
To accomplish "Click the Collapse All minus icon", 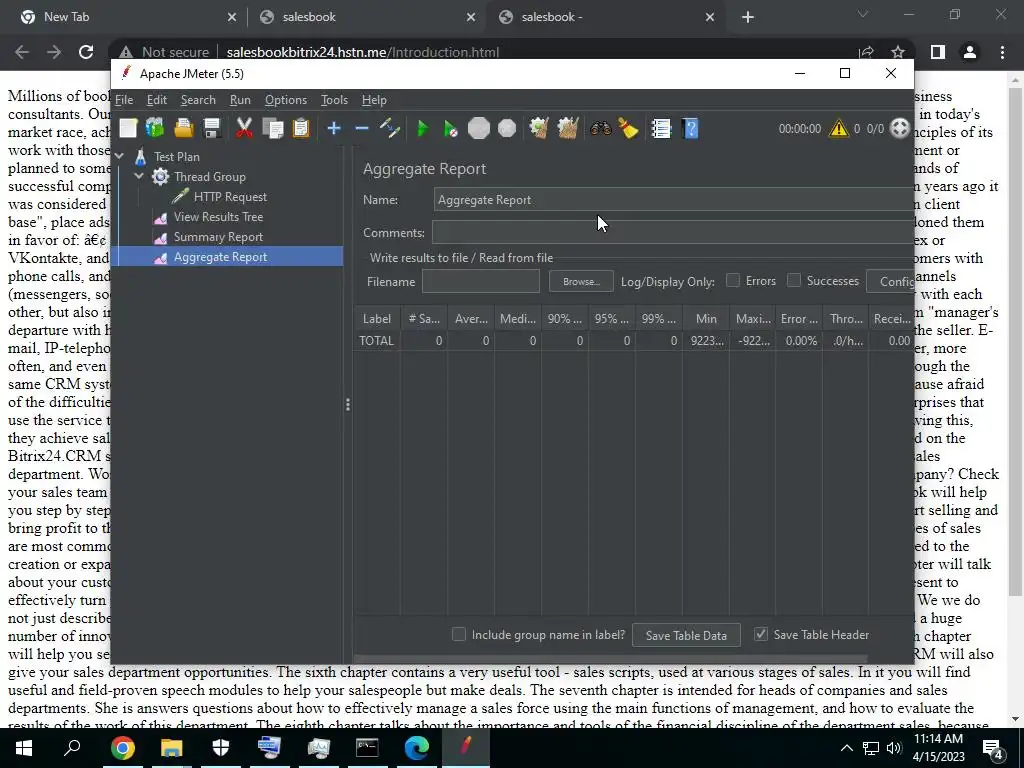I will point(362,129).
